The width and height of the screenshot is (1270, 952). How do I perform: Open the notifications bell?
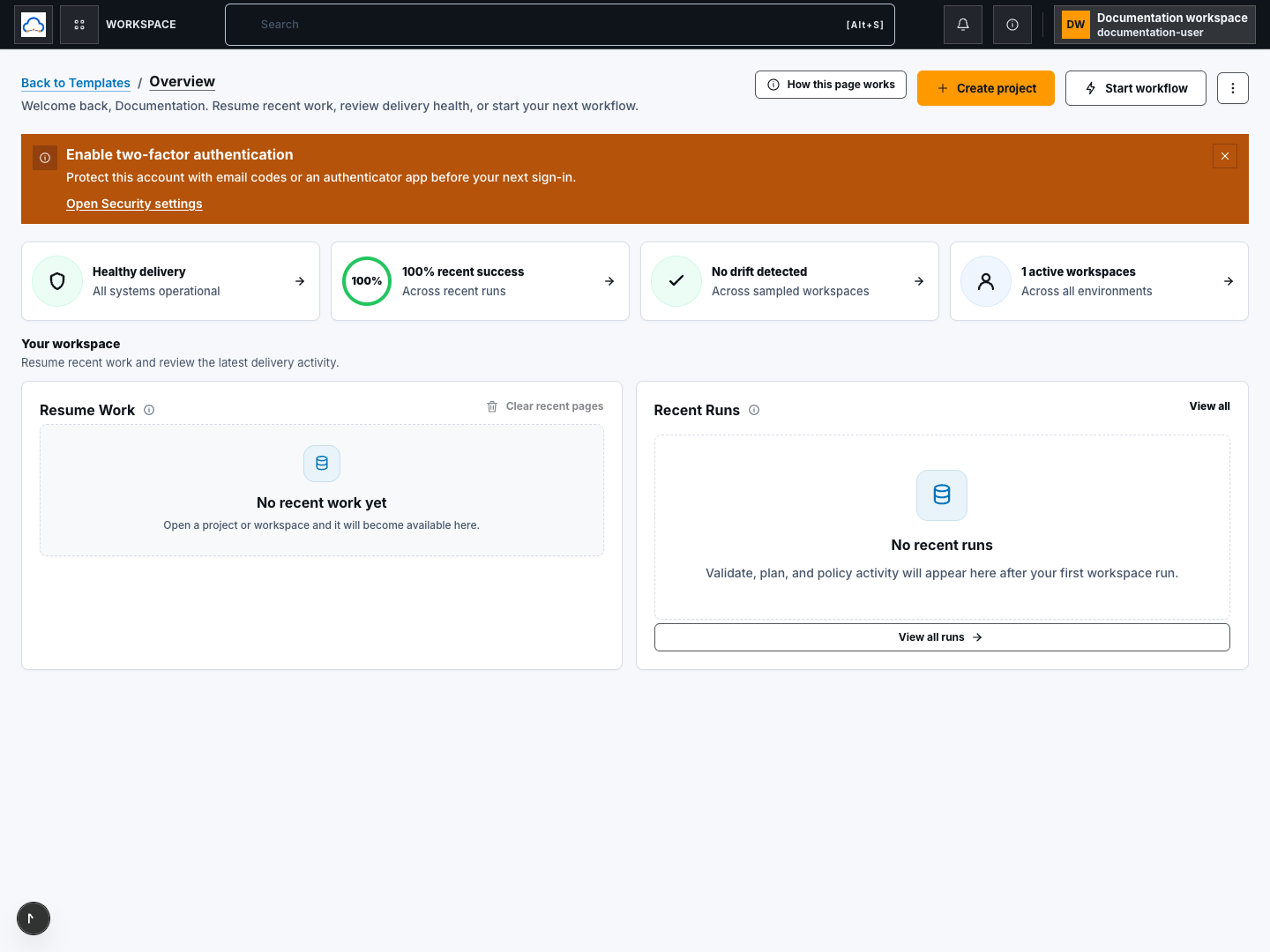coord(963,25)
